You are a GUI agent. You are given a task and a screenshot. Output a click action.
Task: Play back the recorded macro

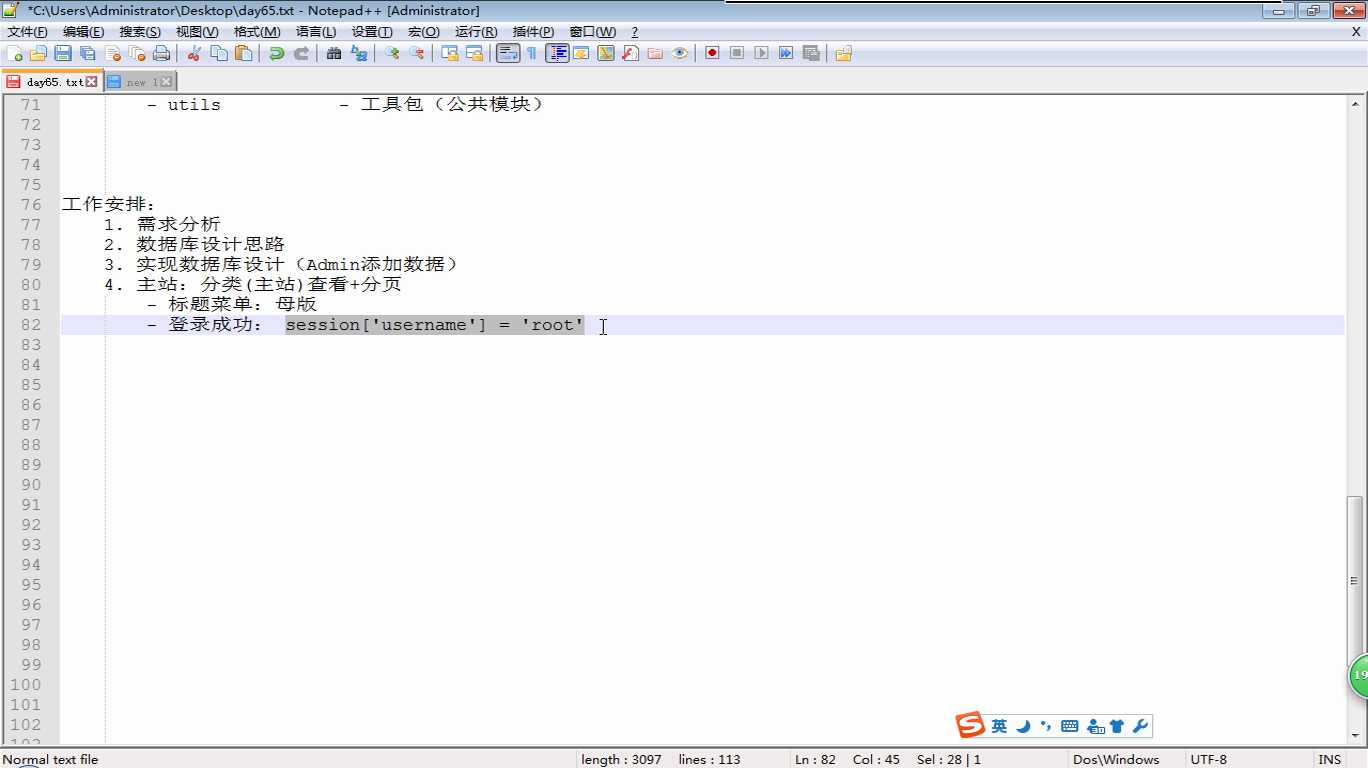pos(761,53)
